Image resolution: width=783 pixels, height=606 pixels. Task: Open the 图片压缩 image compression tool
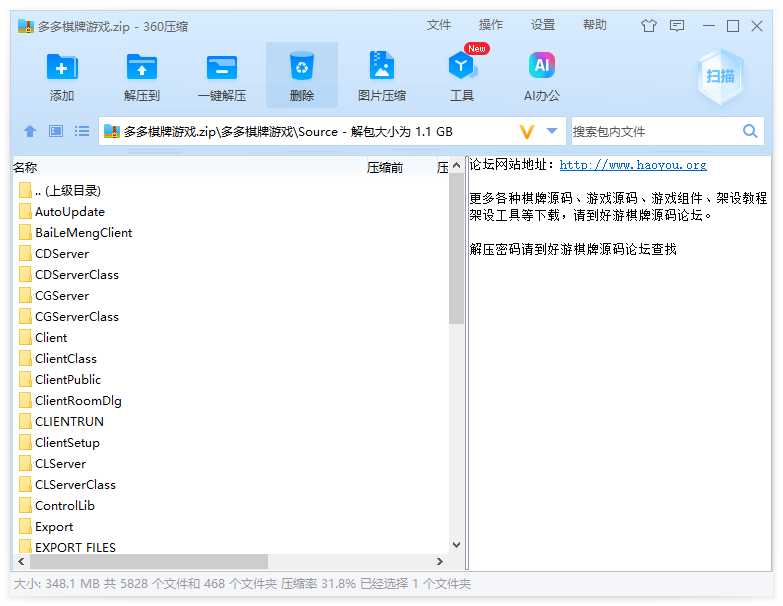[382, 65]
